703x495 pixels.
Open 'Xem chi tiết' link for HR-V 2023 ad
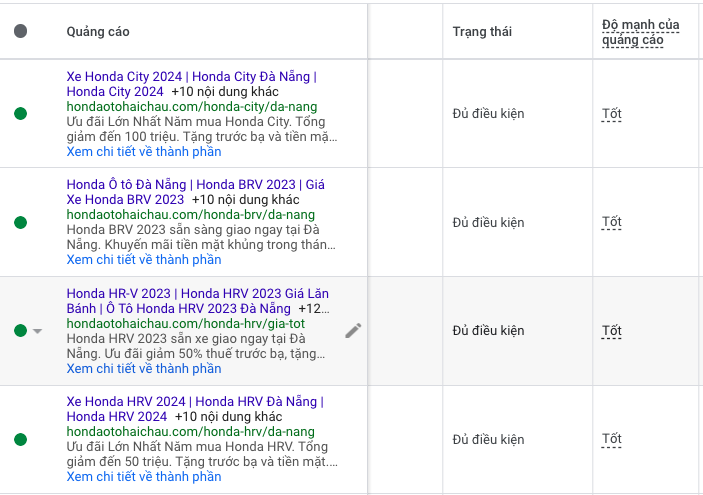tap(144, 369)
